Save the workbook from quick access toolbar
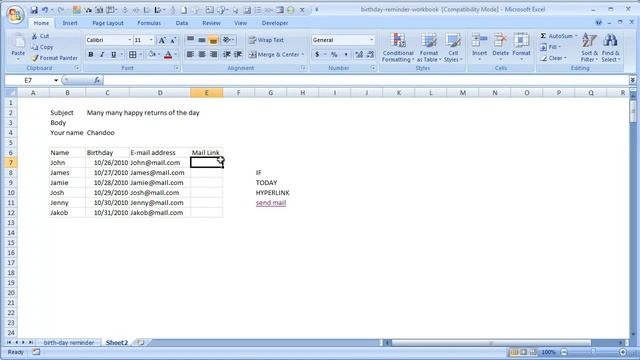640x360 pixels. click(x=34, y=10)
